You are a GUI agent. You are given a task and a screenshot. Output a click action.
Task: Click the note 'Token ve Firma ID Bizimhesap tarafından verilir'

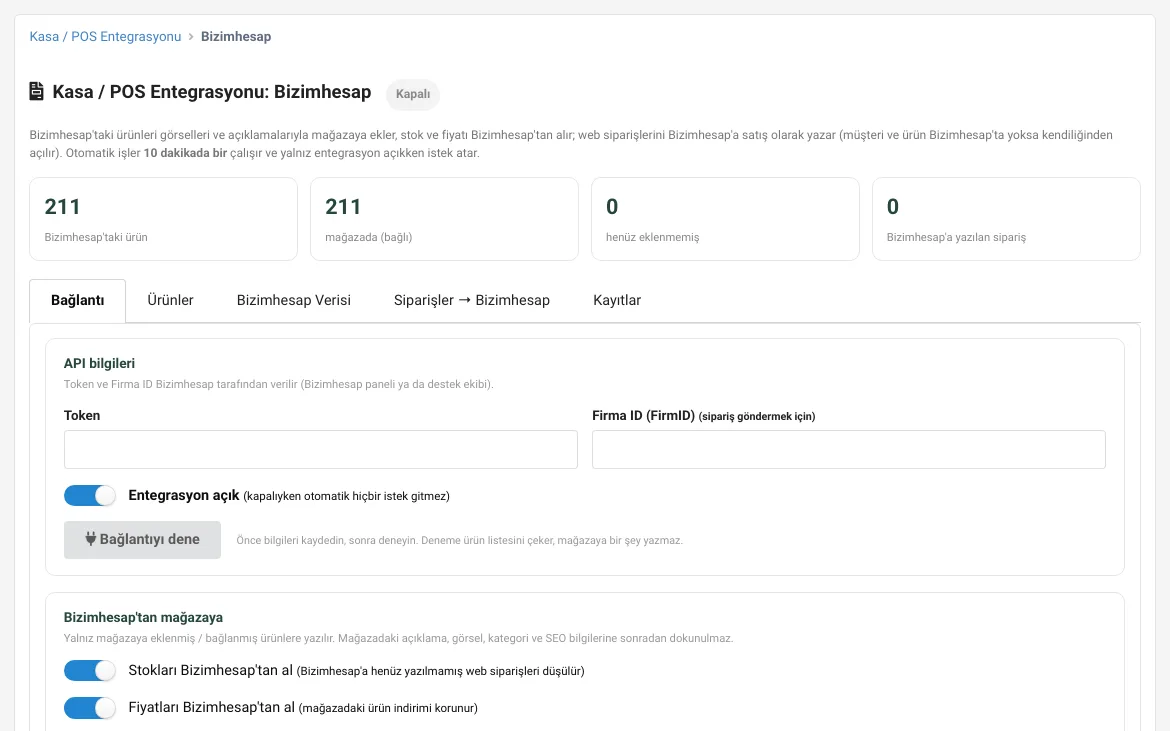[279, 384]
